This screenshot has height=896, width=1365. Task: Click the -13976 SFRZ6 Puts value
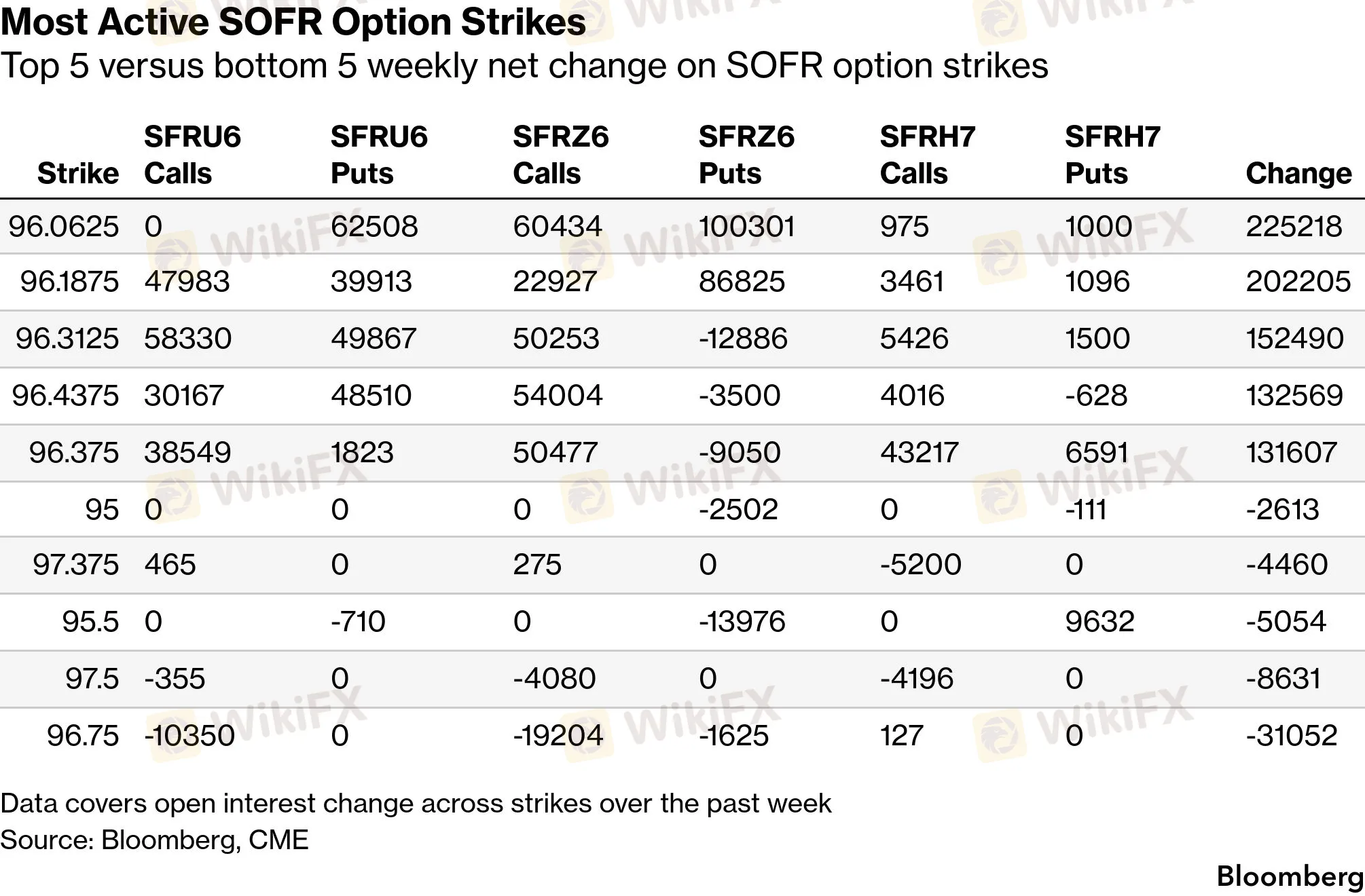[x=742, y=621]
